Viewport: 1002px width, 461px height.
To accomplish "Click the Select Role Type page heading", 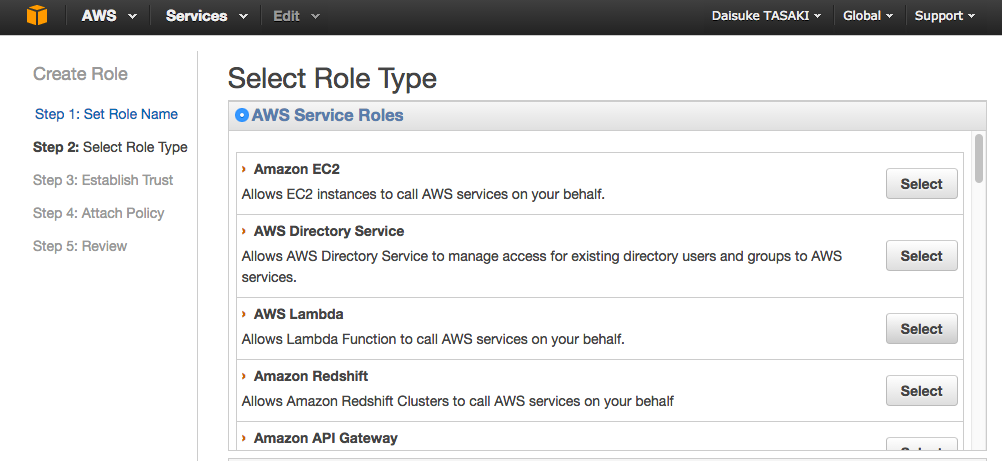I will [x=332, y=78].
